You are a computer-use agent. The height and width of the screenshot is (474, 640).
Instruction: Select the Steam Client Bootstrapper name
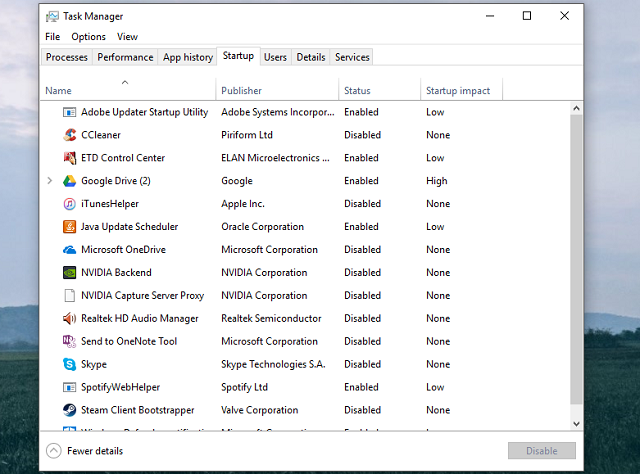[138, 410]
